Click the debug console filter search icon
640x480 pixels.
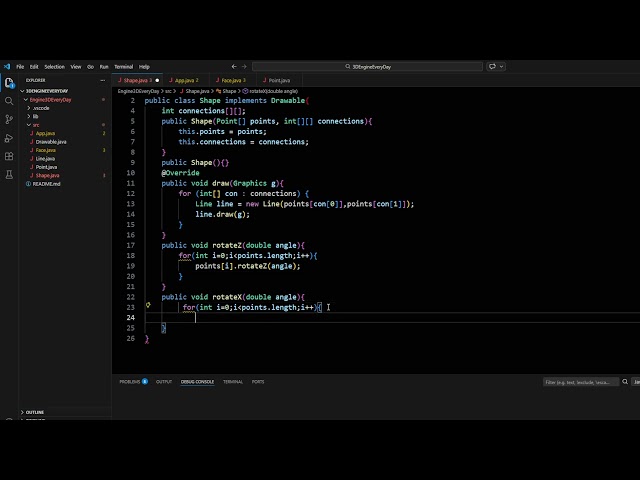625,382
